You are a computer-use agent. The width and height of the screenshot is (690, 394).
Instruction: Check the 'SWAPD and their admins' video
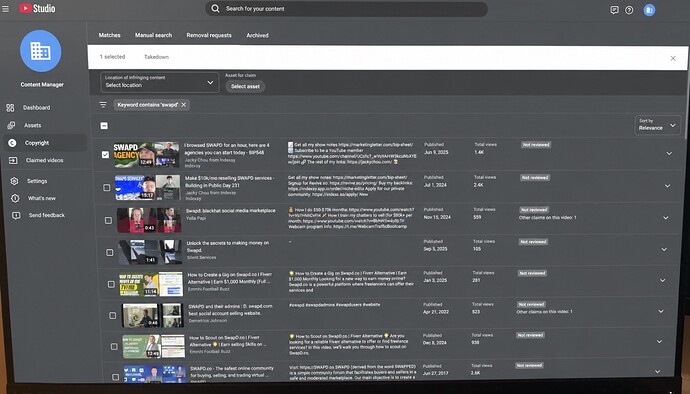[113, 315]
